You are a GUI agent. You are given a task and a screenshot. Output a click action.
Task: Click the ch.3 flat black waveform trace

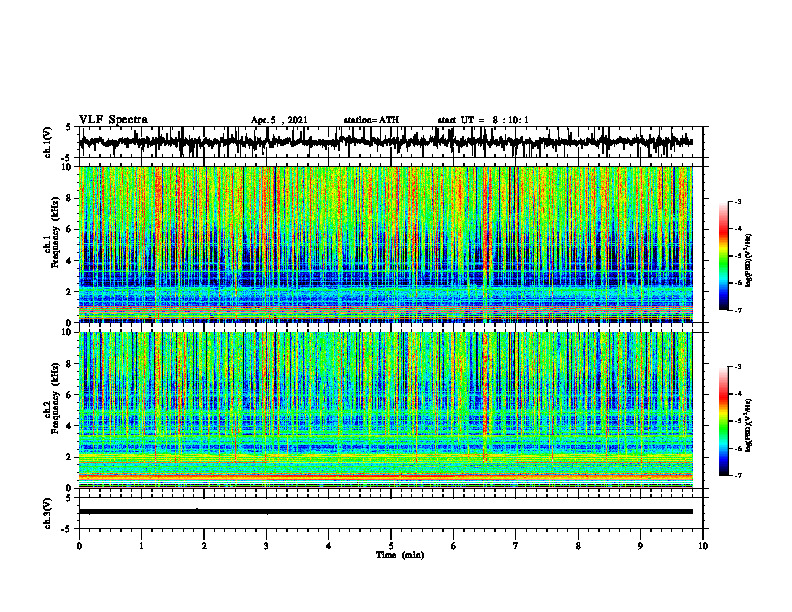click(x=386, y=512)
